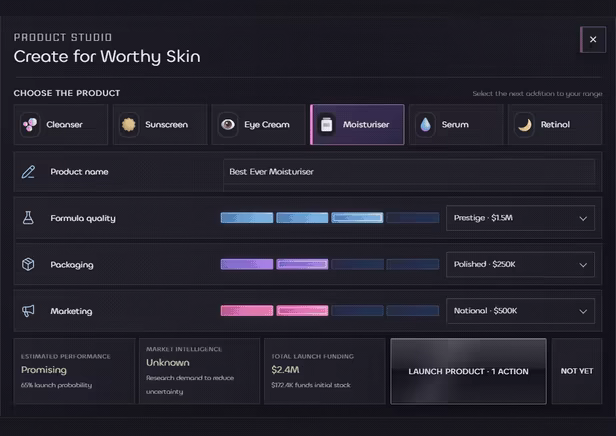616x436 pixels.
Task: Click the Estimated Performance Promising card
Action: click(74, 371)
